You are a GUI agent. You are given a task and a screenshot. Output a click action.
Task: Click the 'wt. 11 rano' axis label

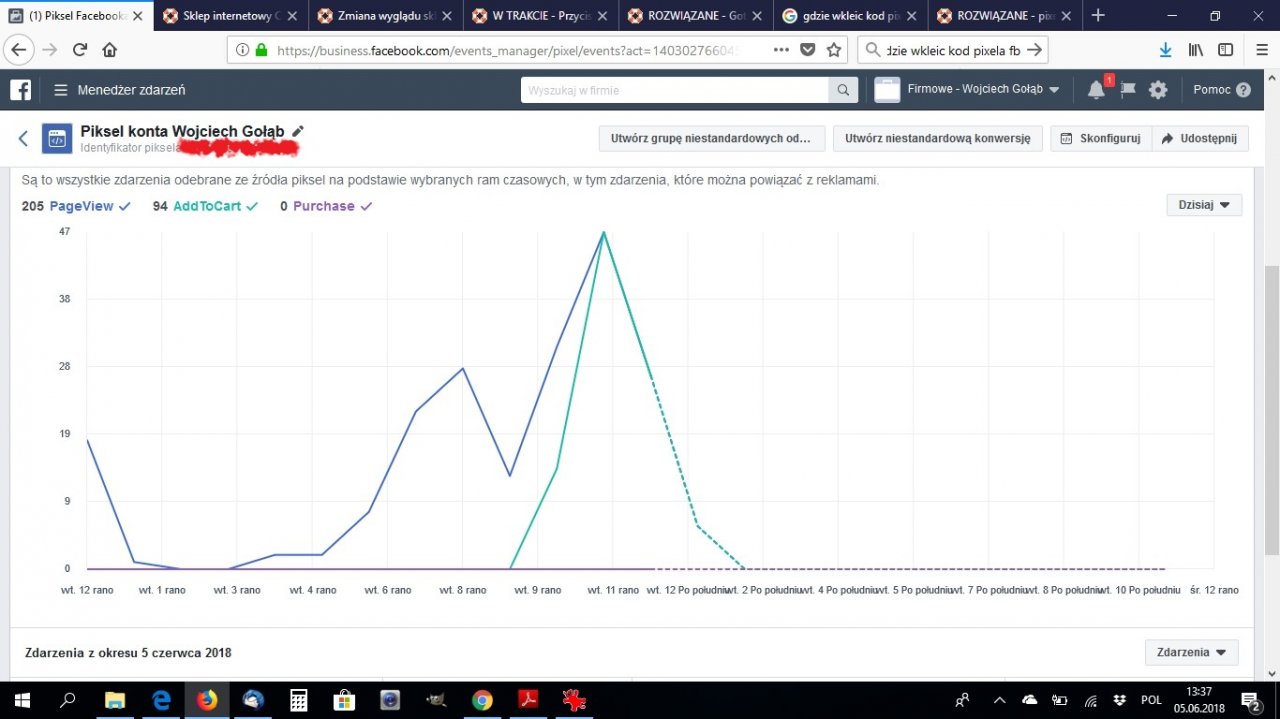click(x=613, y=590)
